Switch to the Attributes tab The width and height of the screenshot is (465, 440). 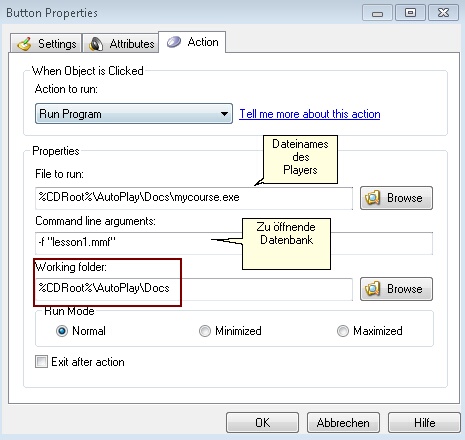(x=120, y=43)
